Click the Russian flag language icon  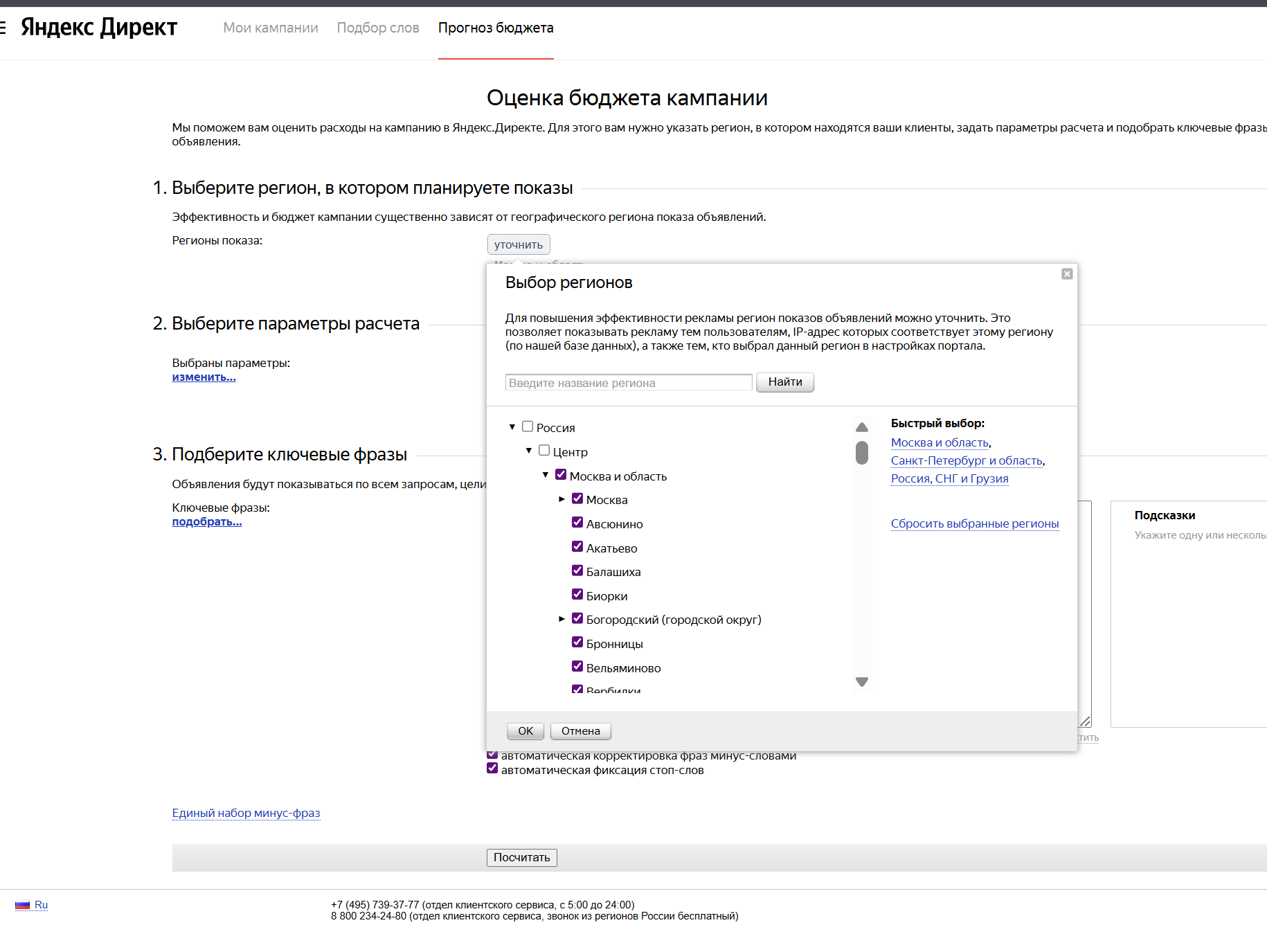[x=23, y=905]
